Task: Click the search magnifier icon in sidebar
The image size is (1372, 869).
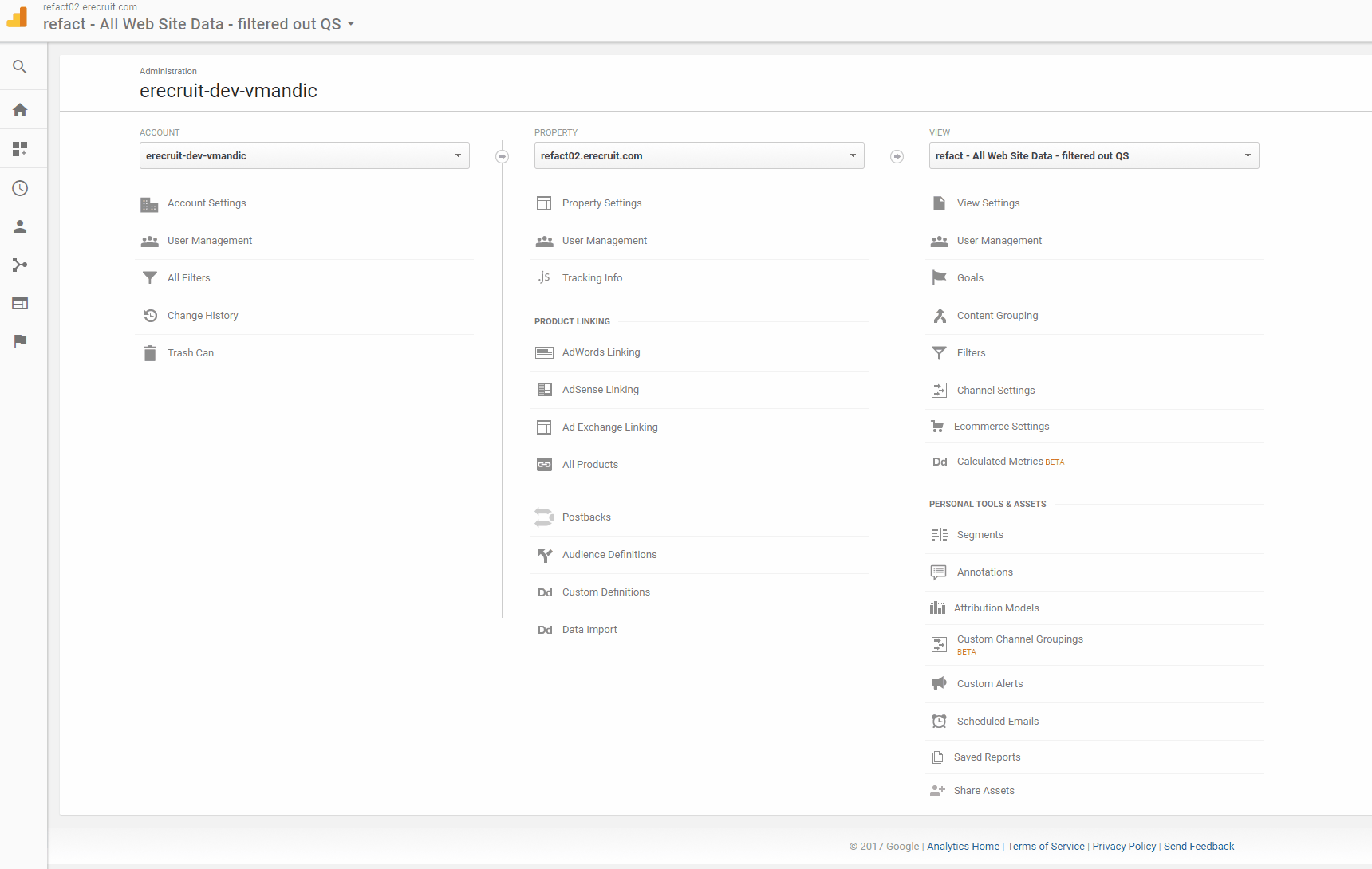Action: (x=20, y=67)
